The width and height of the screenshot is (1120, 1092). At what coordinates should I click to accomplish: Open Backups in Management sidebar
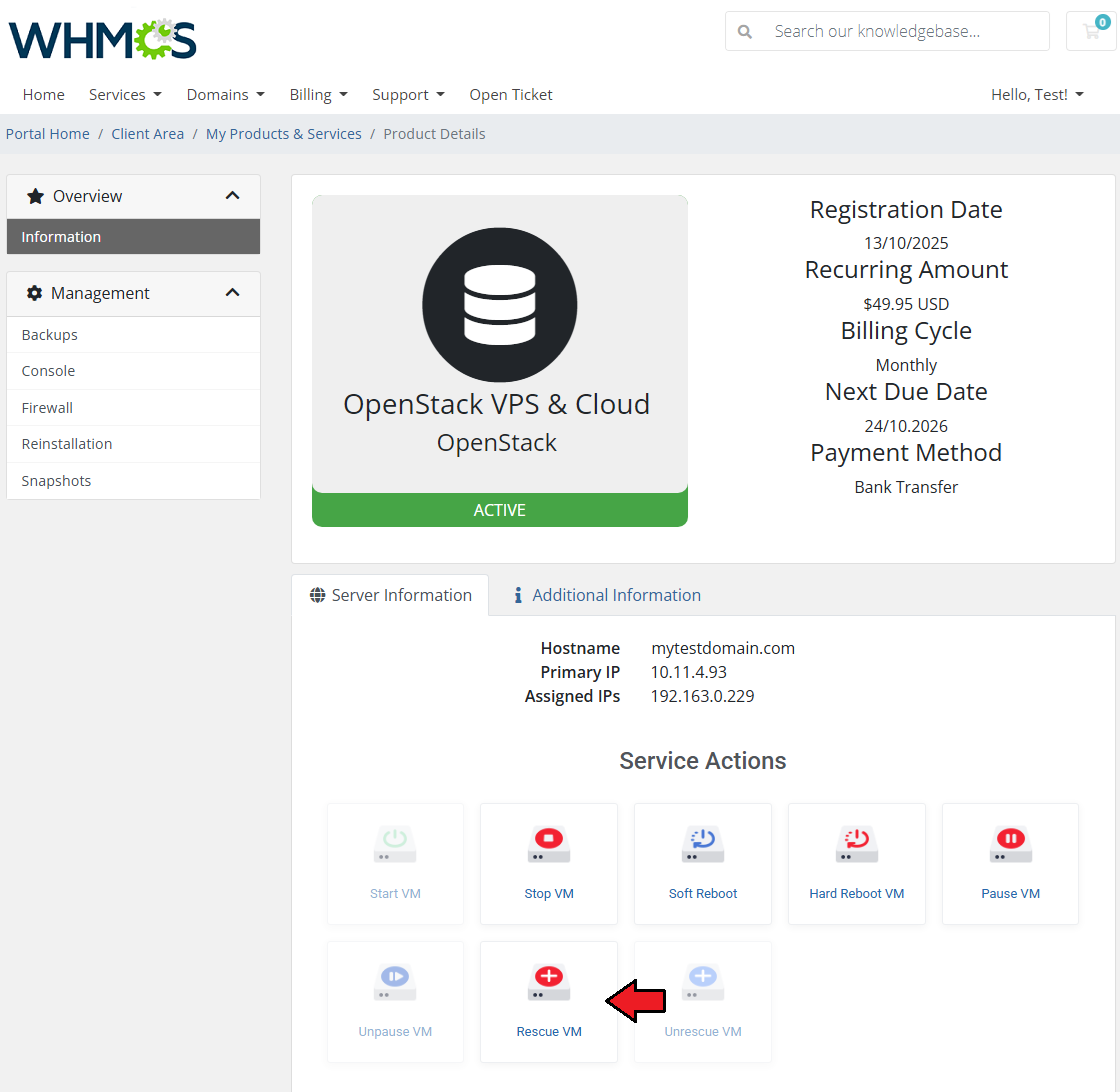[x=50, y=335]
